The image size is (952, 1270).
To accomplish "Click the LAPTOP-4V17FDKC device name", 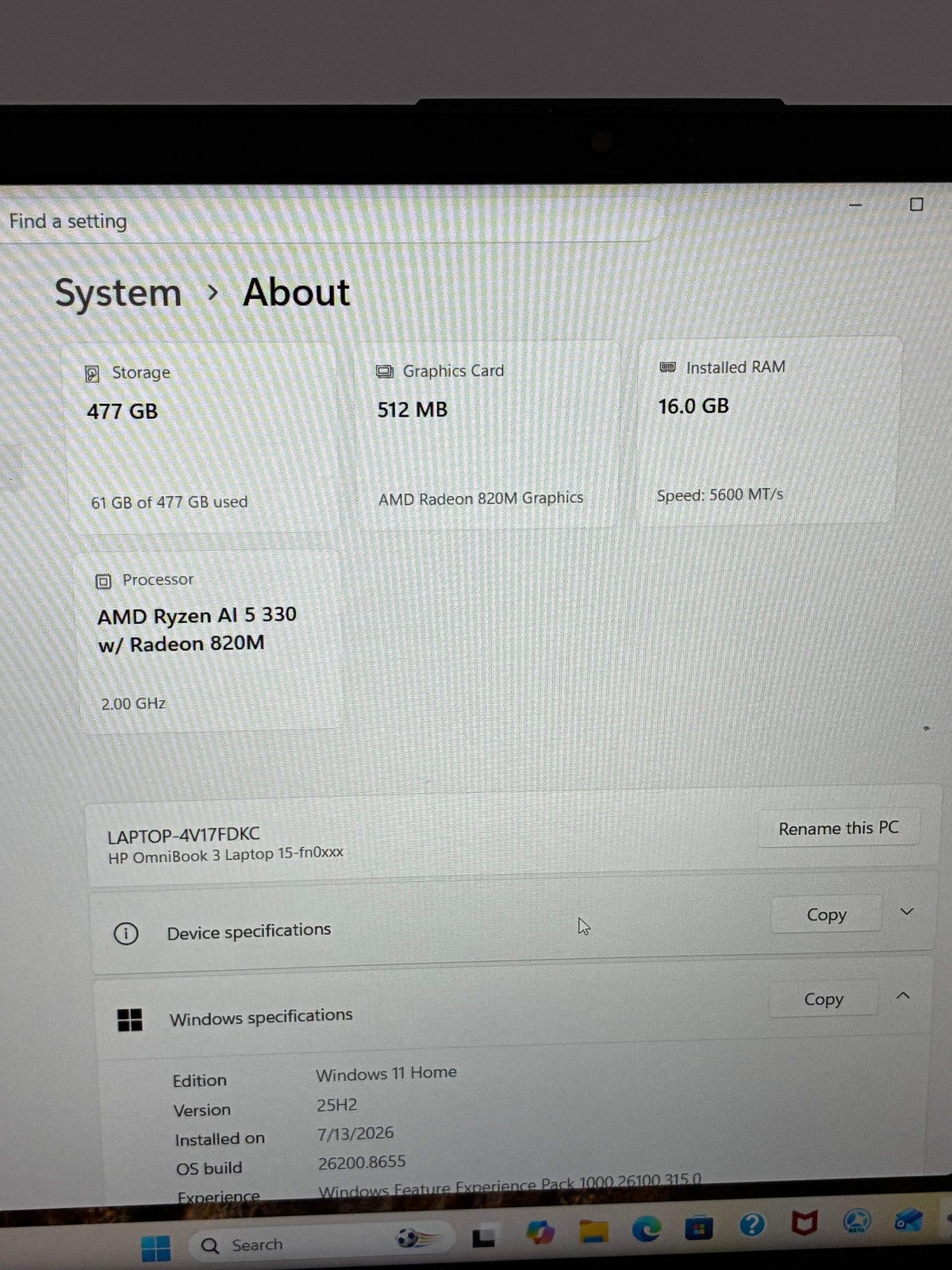I will (x=183, y=835).
